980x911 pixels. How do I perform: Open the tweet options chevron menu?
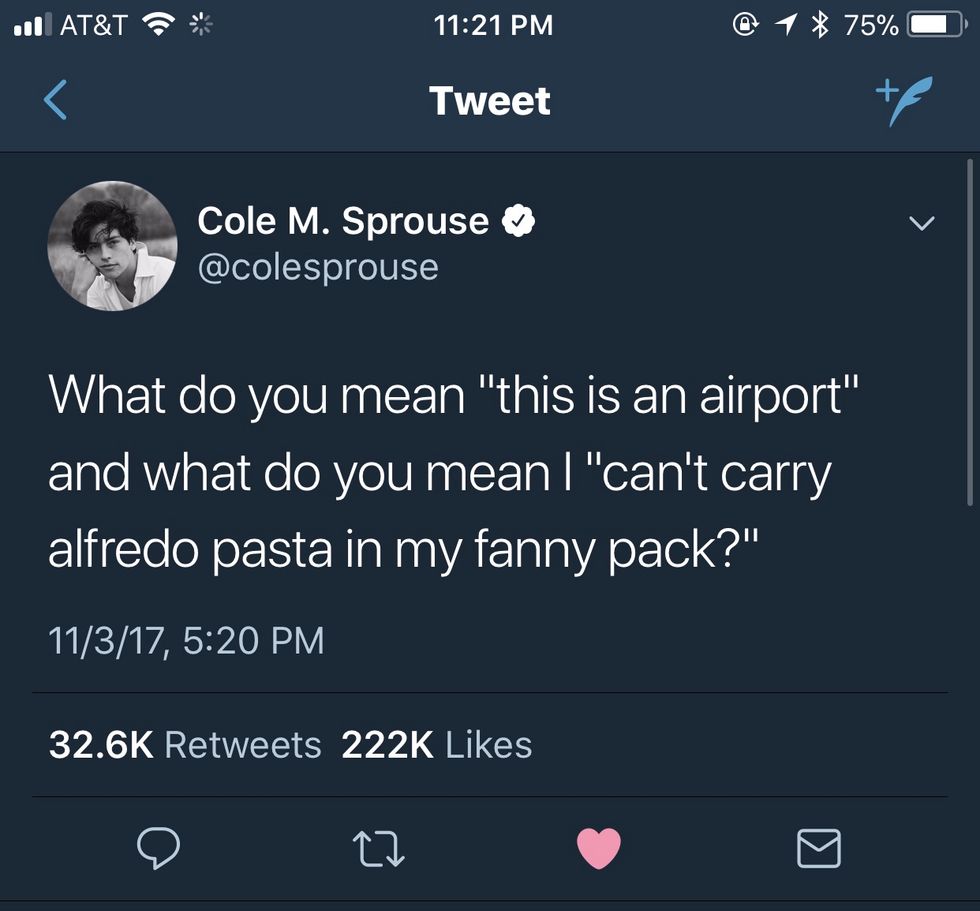click(921, 222)
